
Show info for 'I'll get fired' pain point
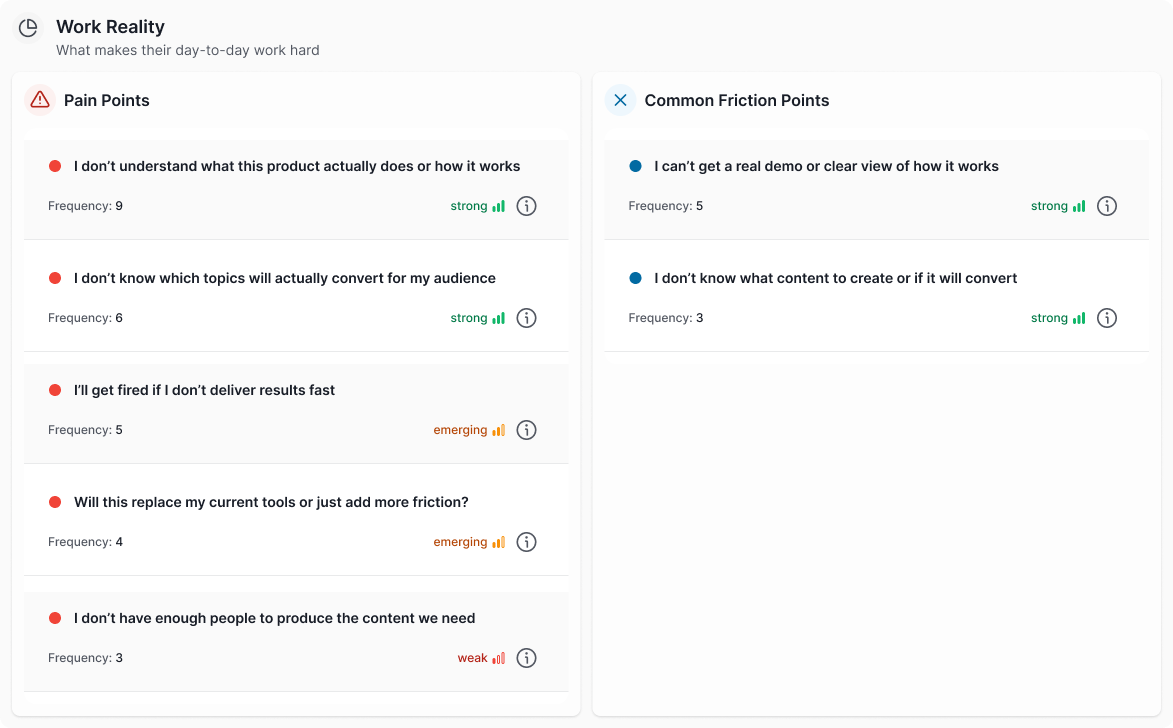tap(527, 430)
